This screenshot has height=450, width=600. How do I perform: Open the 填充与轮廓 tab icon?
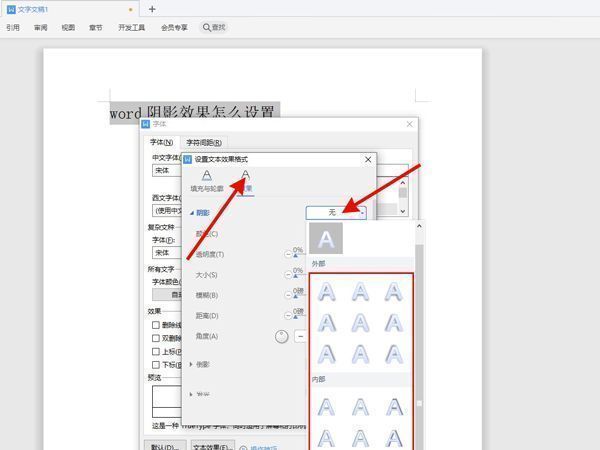click(207, 176)
